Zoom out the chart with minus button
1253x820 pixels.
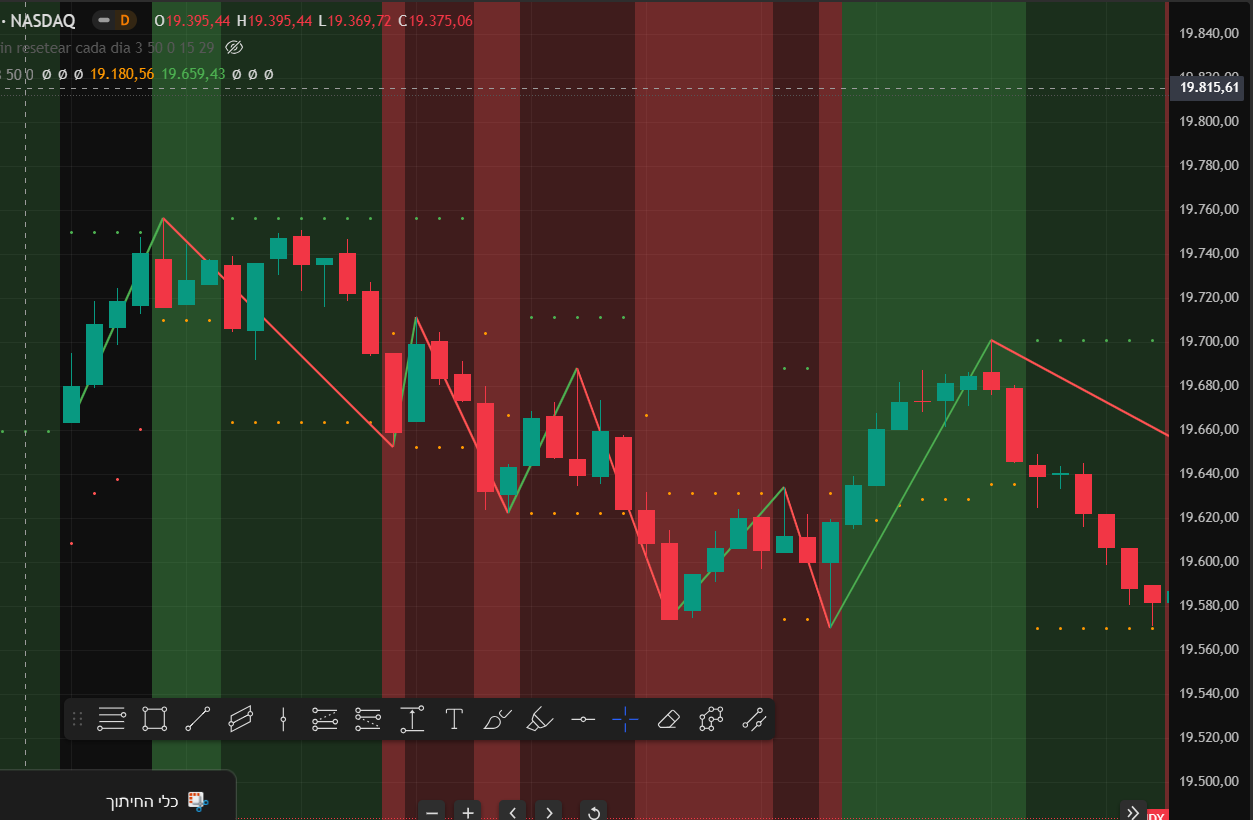tap(432, 811)
